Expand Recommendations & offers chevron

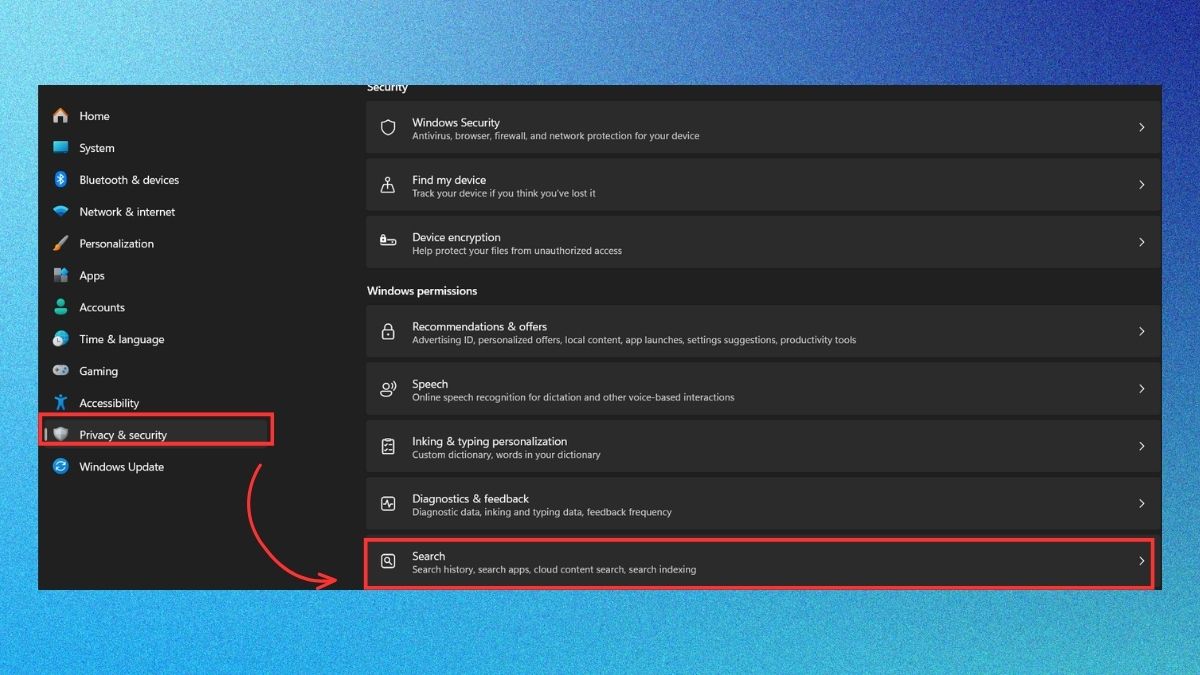1141,332
